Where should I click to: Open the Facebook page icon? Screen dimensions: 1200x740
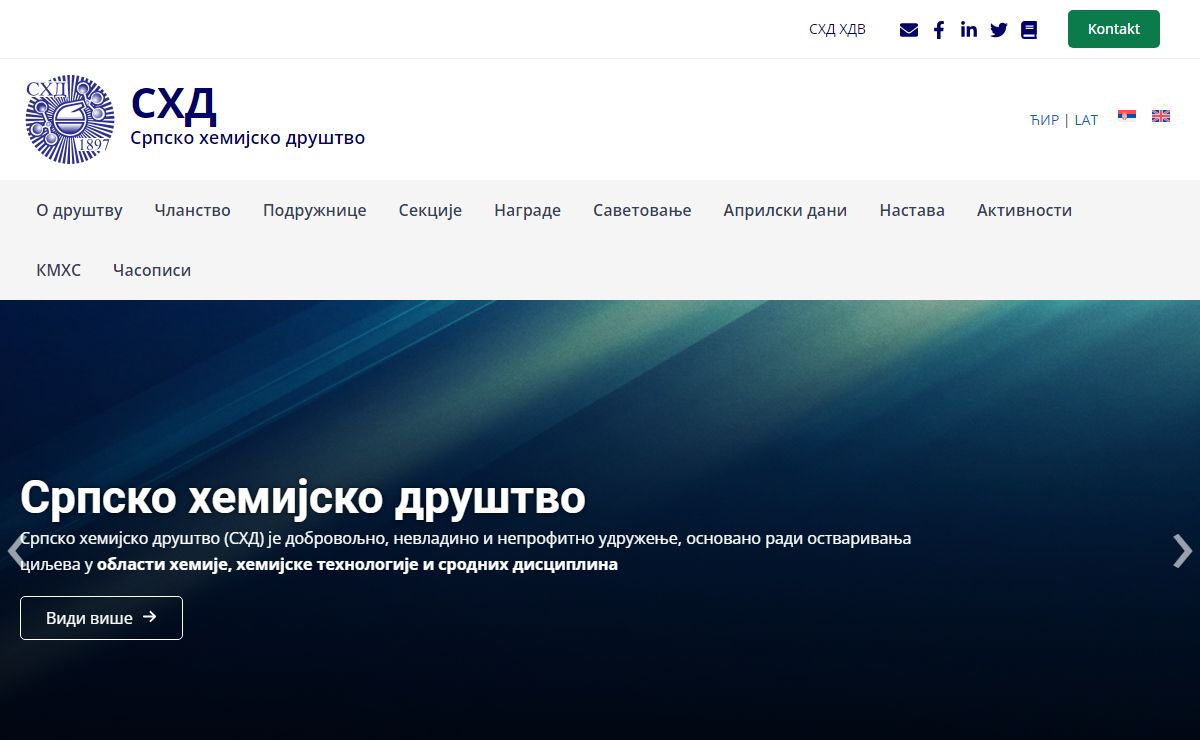click(938, 30)
